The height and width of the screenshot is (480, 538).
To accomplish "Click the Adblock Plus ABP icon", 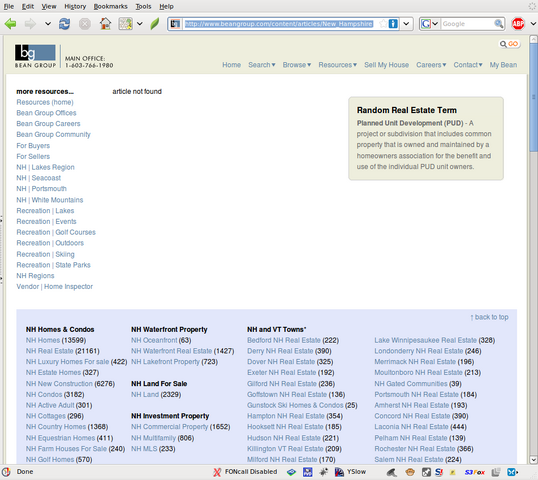I will tap(518, 24).
